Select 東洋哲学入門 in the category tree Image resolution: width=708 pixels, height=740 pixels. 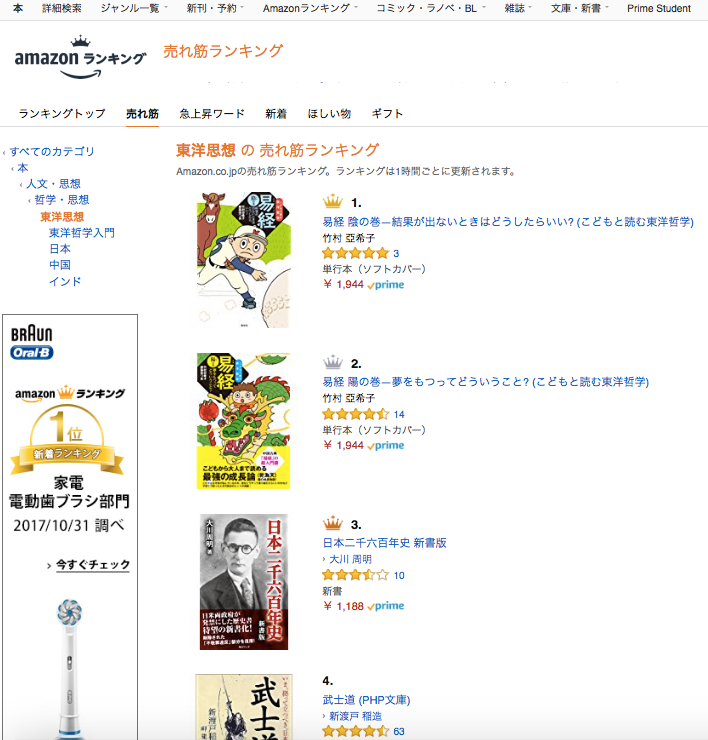[x=82, y=233]
